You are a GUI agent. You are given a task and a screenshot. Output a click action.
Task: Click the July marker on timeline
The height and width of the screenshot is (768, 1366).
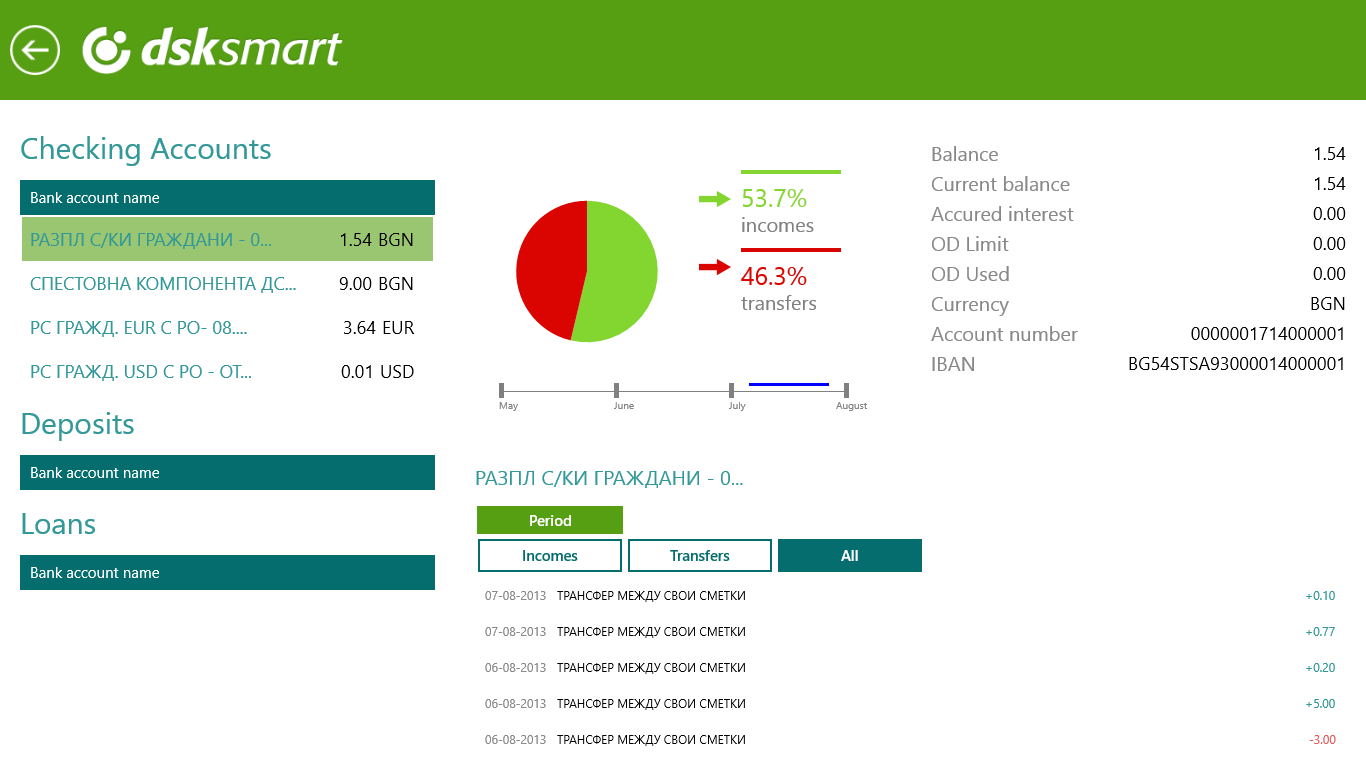coord(732,390)
